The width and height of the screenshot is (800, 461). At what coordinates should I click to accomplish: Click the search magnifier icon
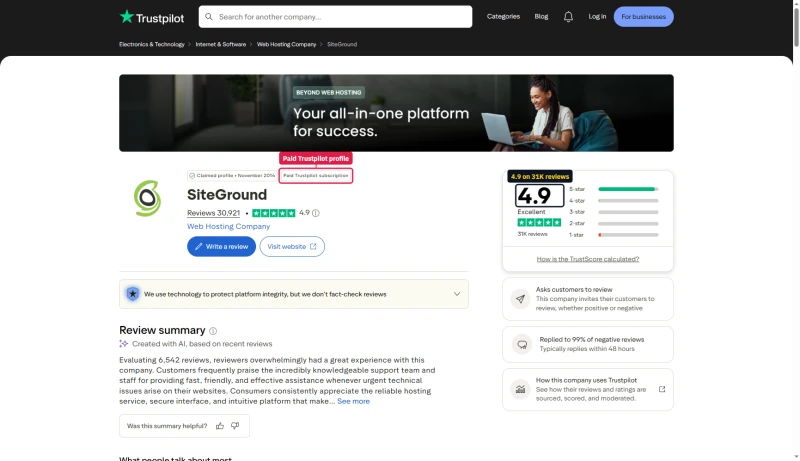tap(209, 17)
